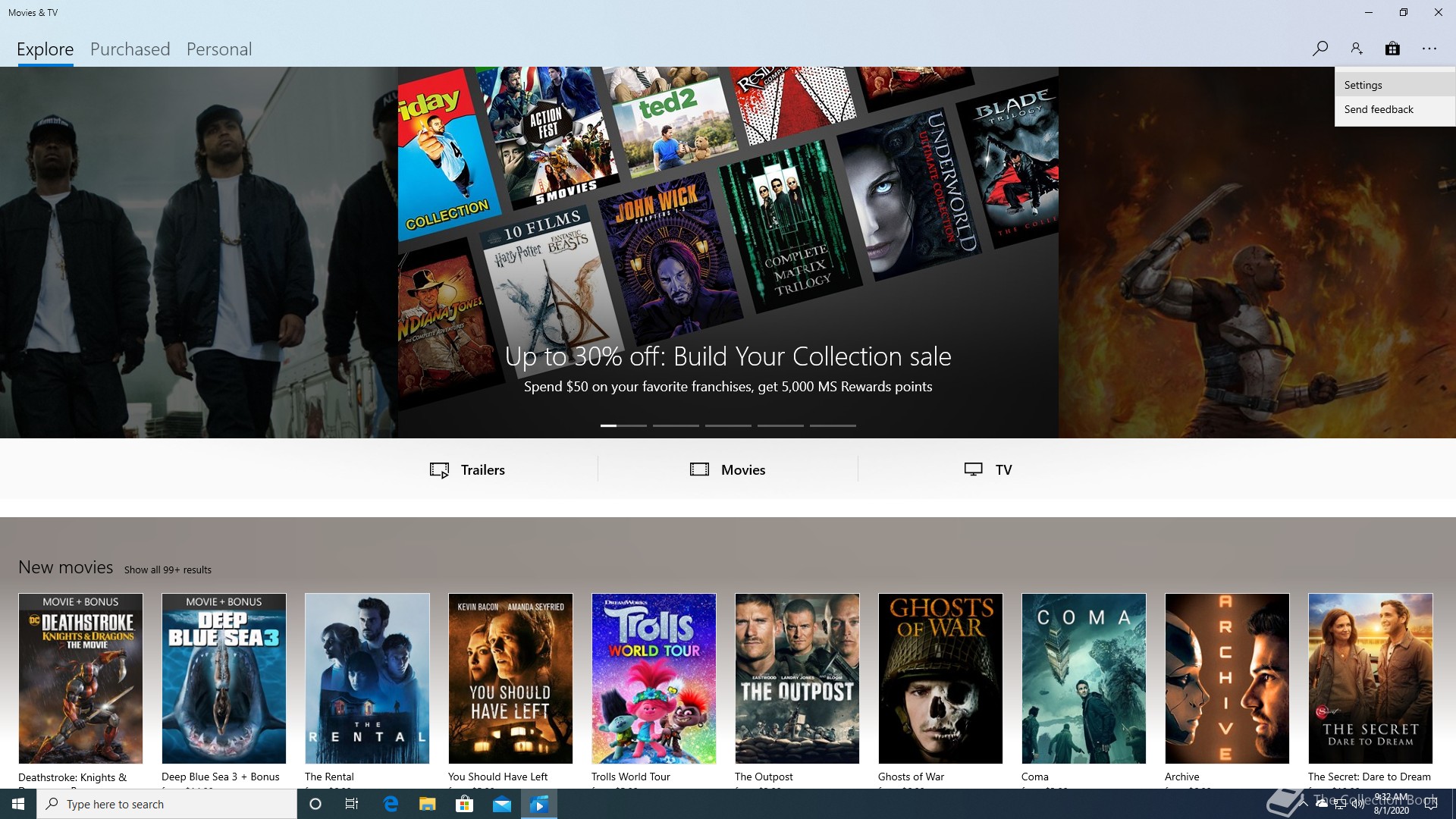Open The Outpost movie poster
Image resolution: width=1456 pixels, height=819 pixels.
(x=797, y=679)
